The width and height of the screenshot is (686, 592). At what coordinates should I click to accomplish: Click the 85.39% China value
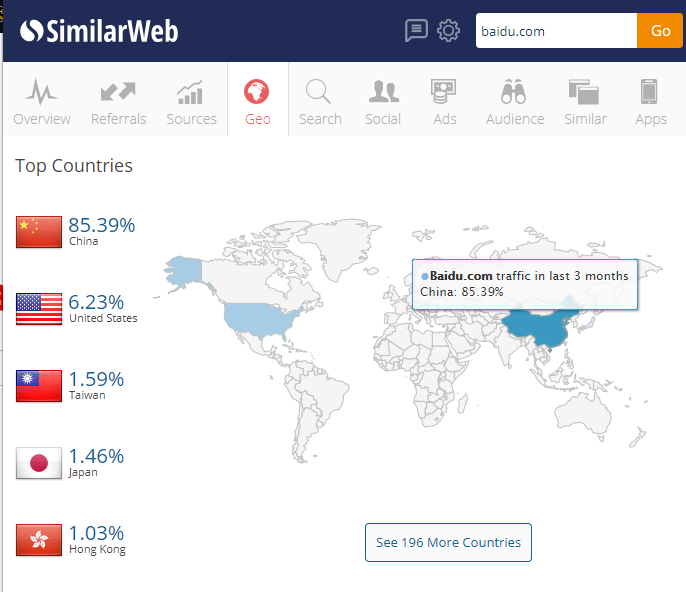pos(102,225)
